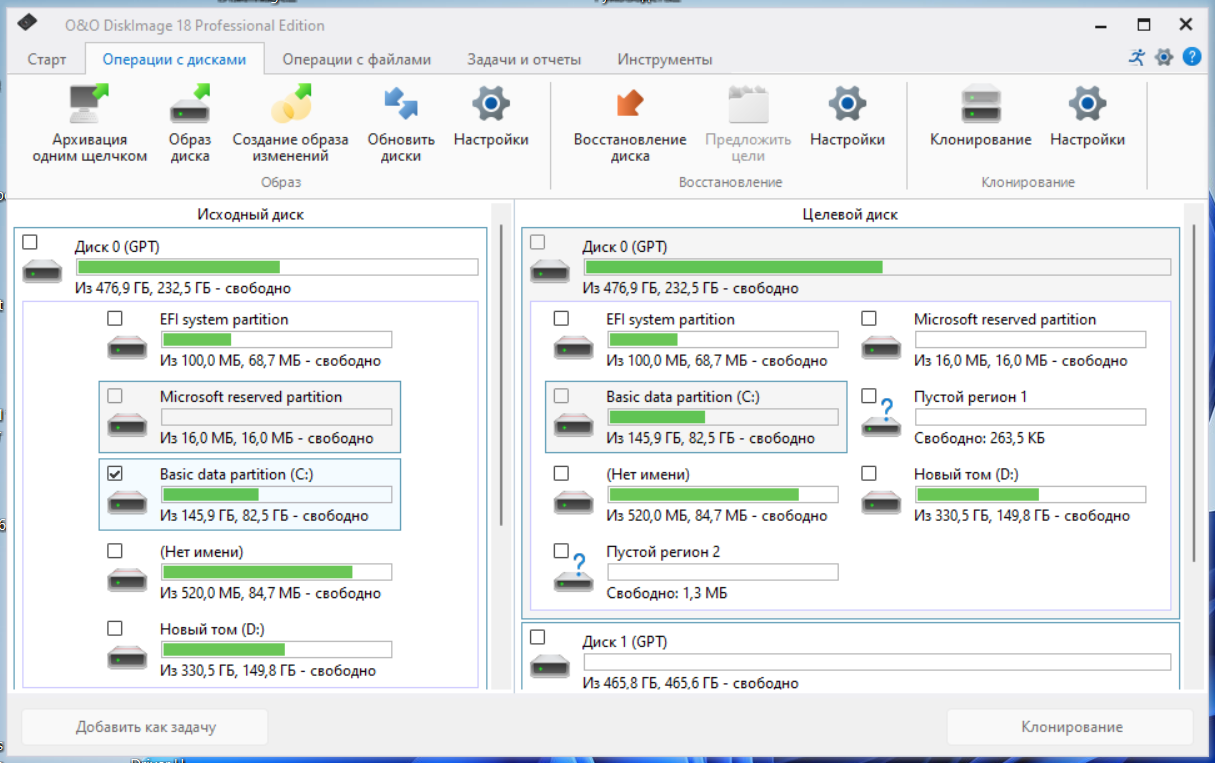
Task: Check target (Нет имени) partition checkbox
Action: 561,473
